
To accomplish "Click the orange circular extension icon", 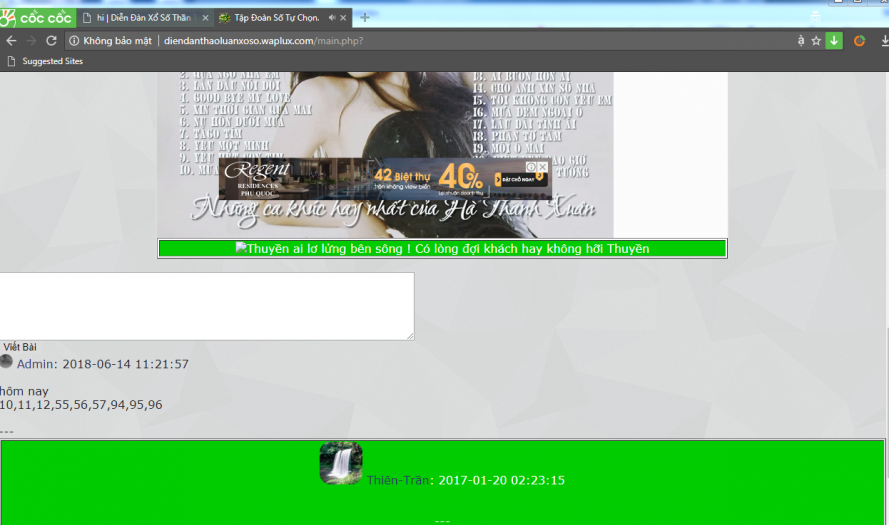I will (859, 41).
